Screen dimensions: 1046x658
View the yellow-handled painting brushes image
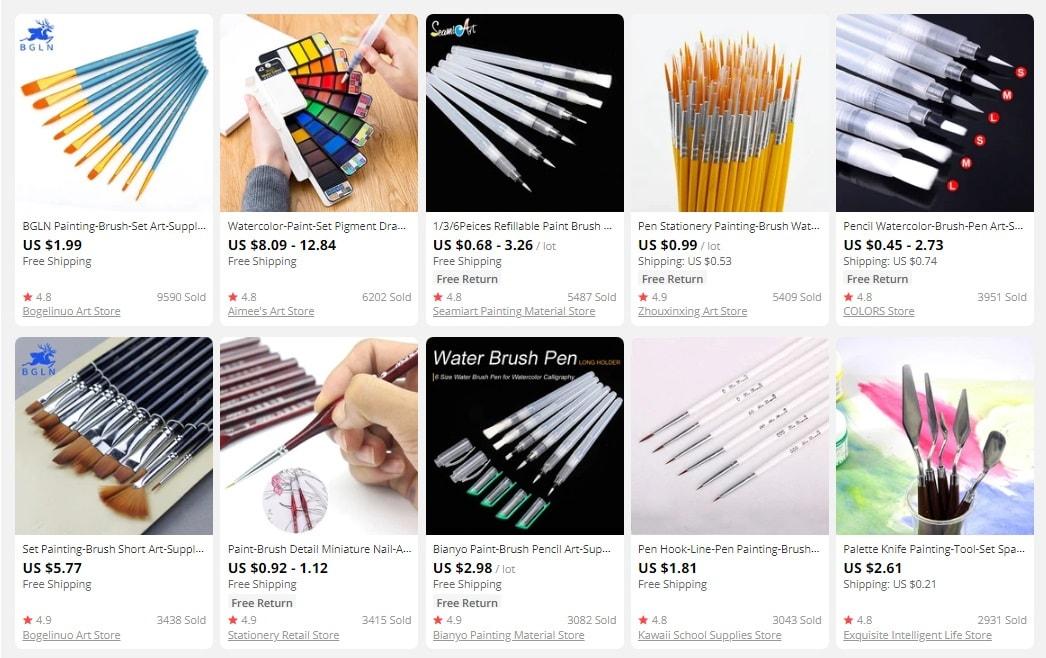pos(730,113)
